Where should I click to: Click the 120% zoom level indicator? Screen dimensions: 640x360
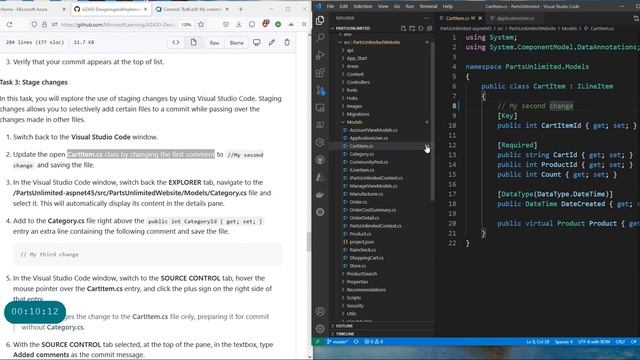(186, 24)
